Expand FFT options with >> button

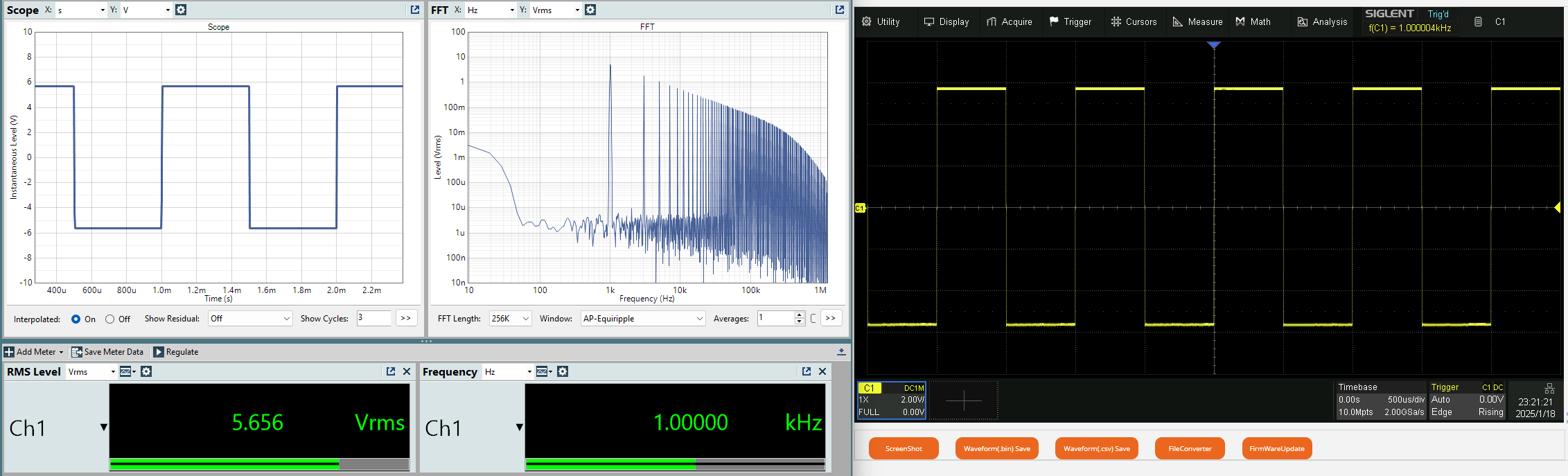(831, 318)
